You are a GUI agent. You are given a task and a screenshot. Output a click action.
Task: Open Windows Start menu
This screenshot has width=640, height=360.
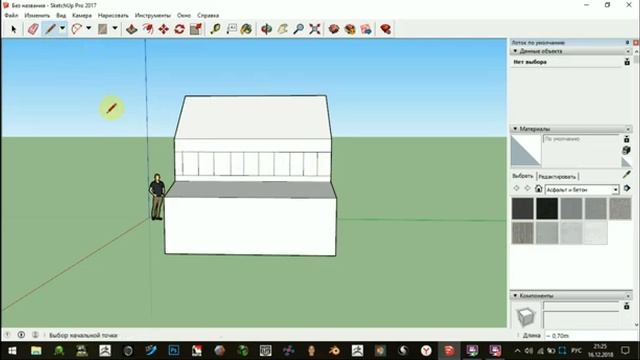pyautogui.click(x=12, y=351)
